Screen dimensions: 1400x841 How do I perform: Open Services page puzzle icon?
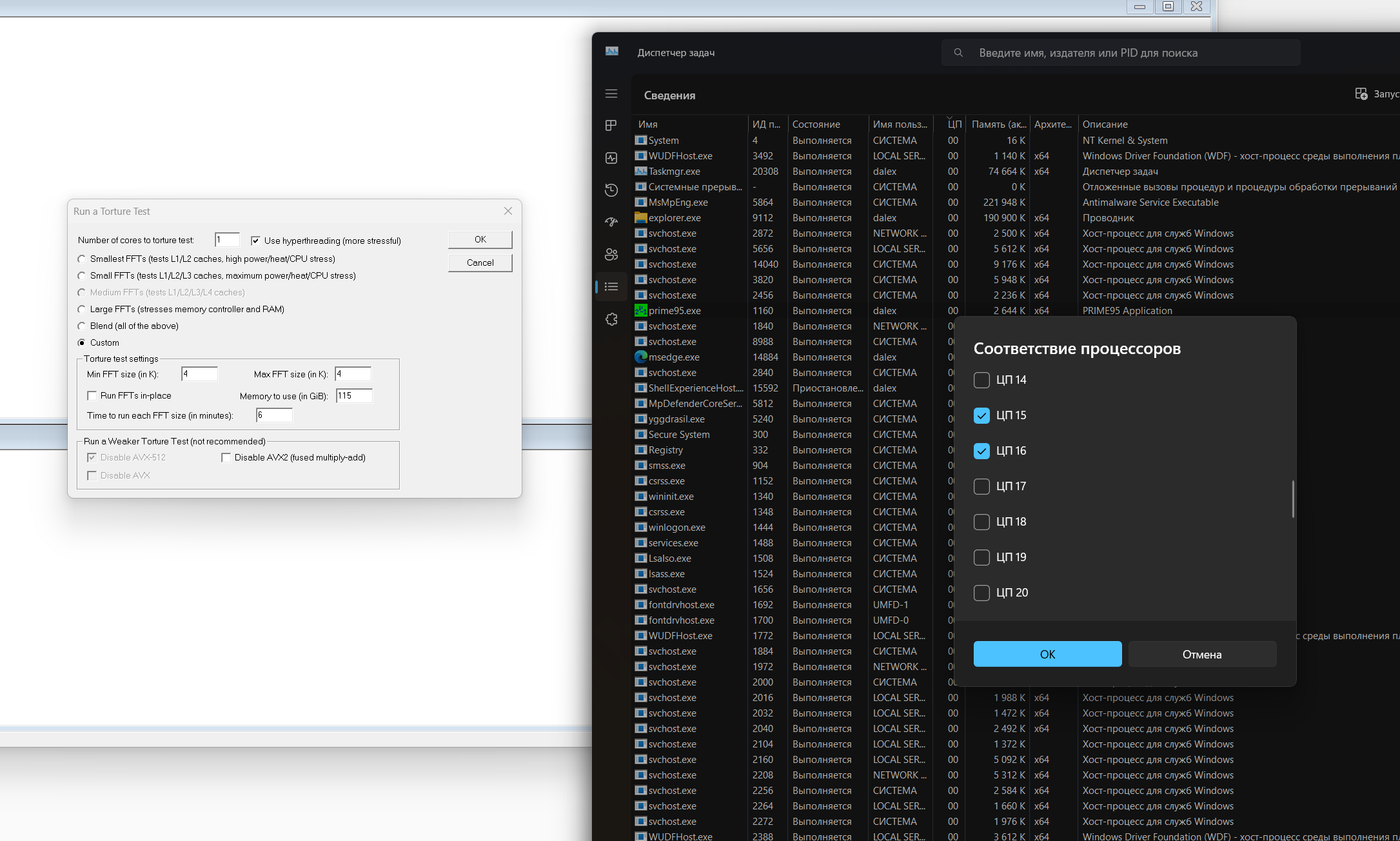[611, 319]
